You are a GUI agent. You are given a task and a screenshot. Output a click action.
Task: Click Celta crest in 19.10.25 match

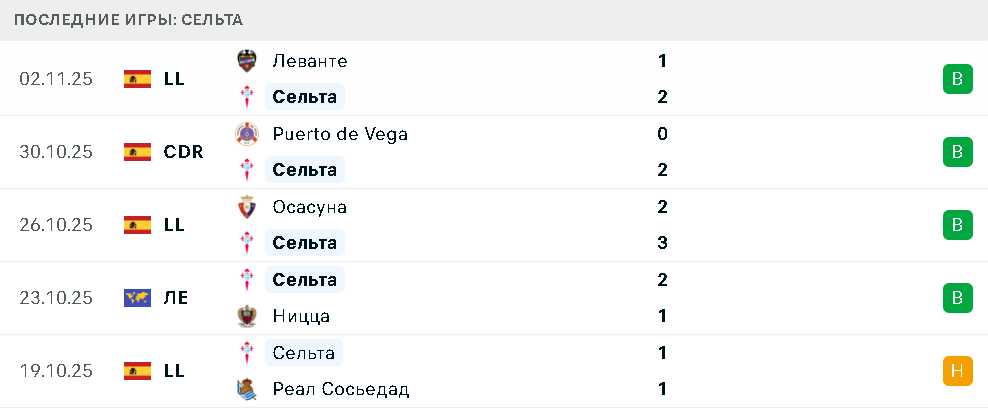coord(246,353)
